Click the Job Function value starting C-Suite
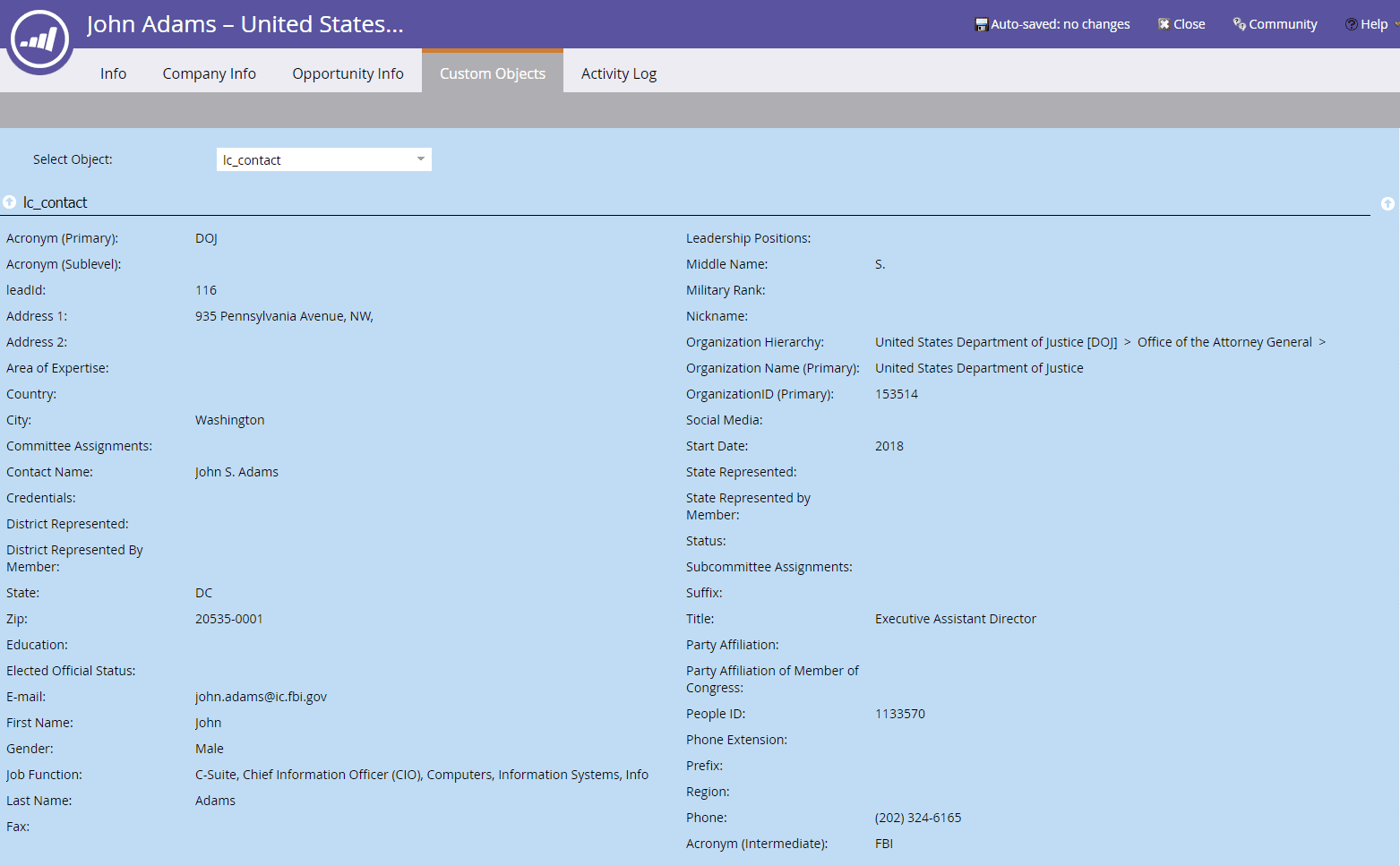This screenshot has height=866, width=1400. pos(422,775)
